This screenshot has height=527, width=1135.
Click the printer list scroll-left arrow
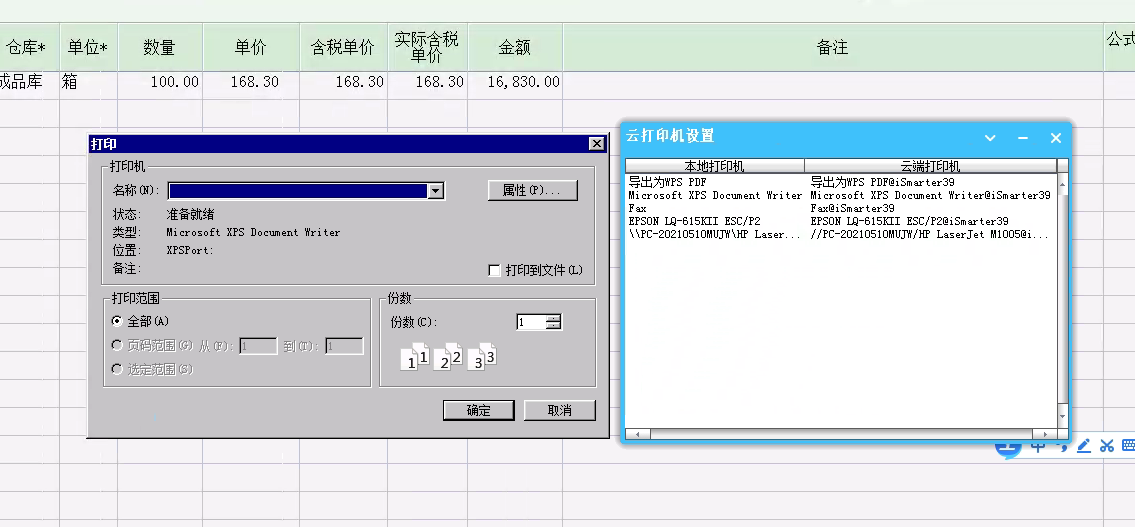637,434
